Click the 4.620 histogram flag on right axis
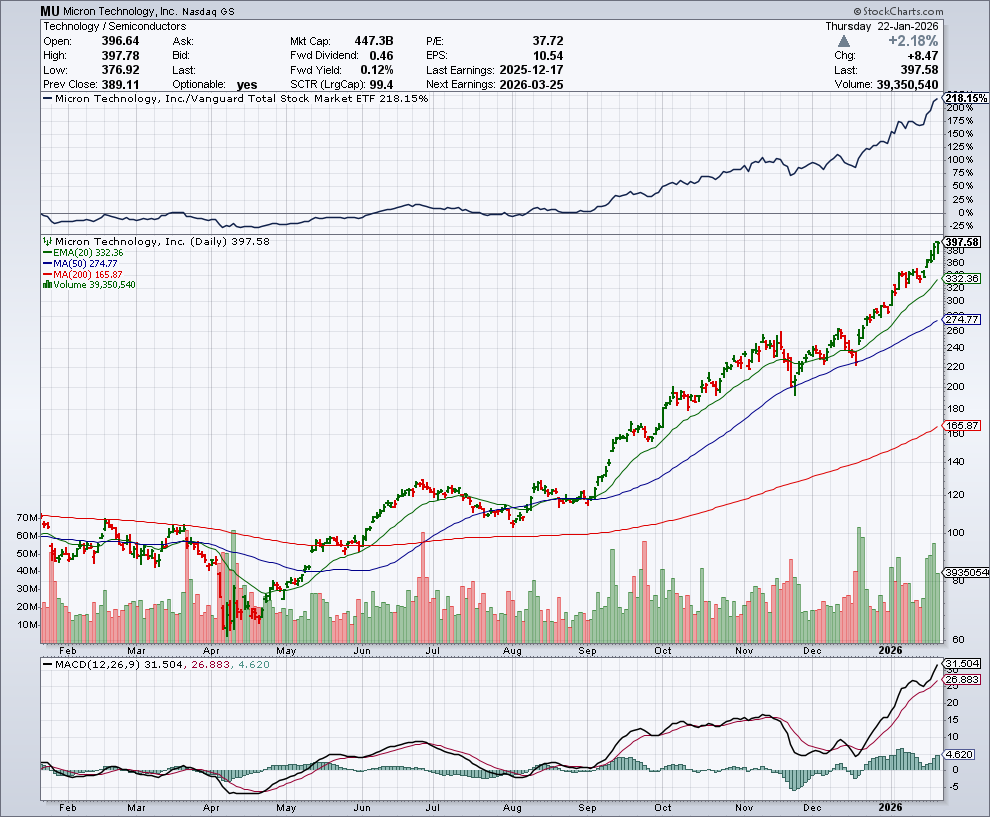This screenshot has width=990, height=817. coord(960,754)
